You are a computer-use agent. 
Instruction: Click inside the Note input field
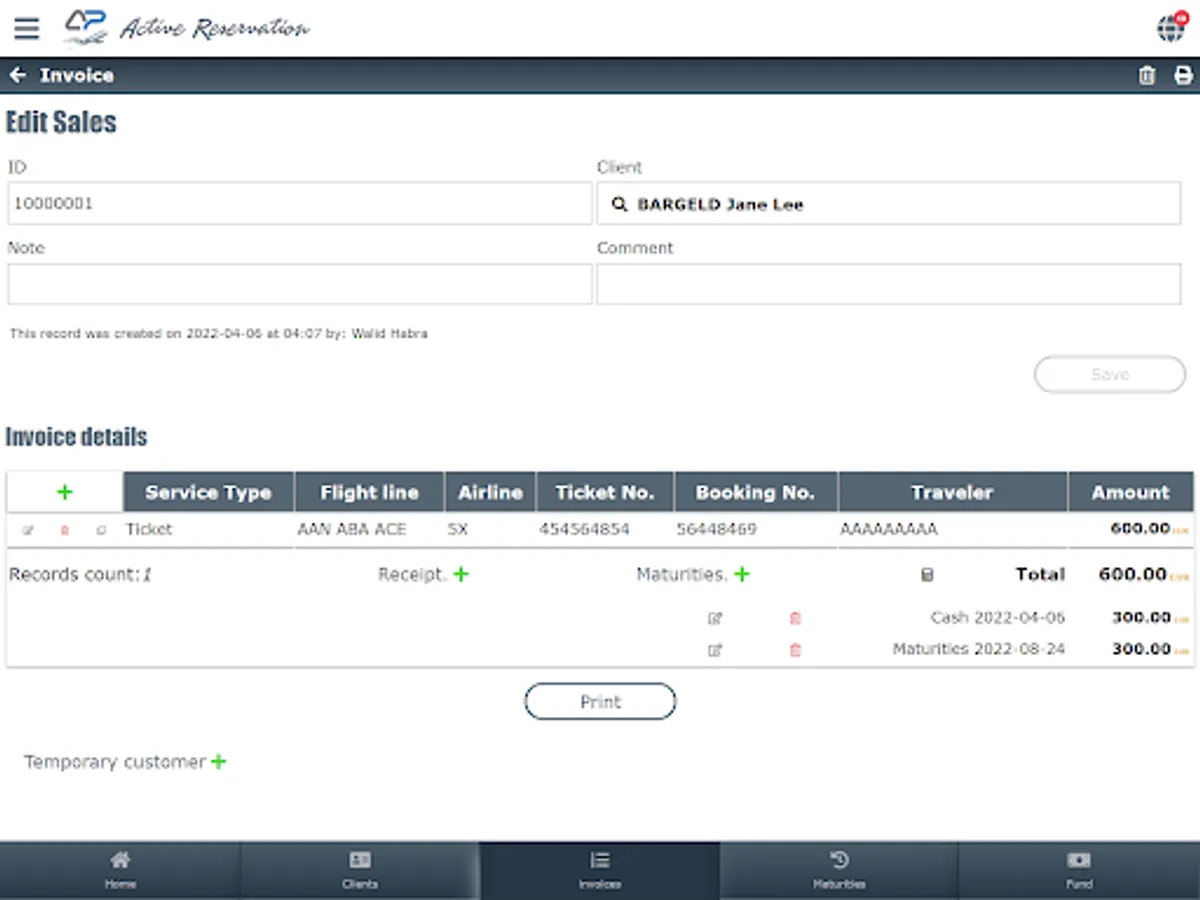click(300, 284)
